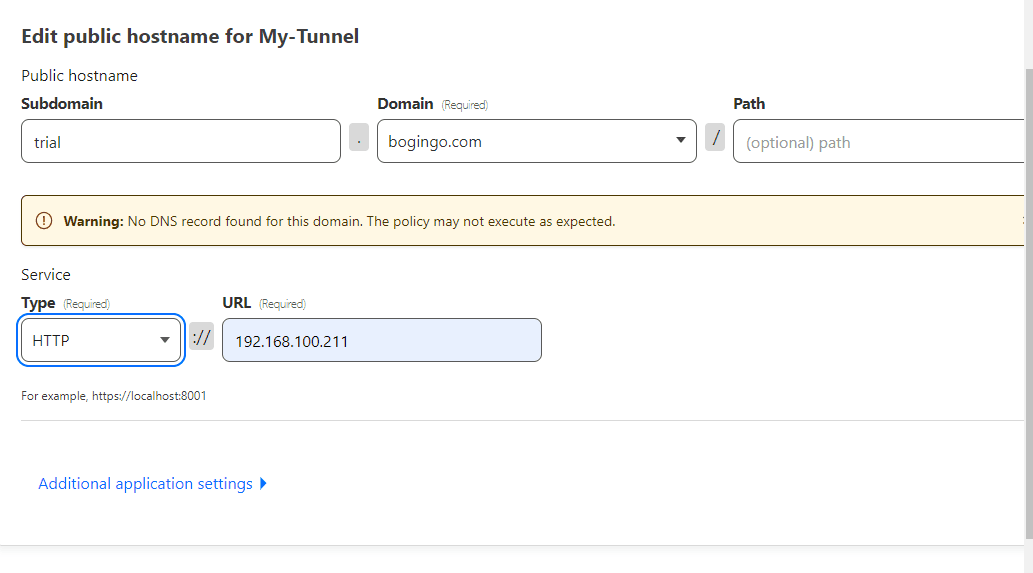Image resolution: width=1033 pixels, height=573 pixels.
Task: Open the service Type dropdown set to HTTP
Action: point(101,340)
